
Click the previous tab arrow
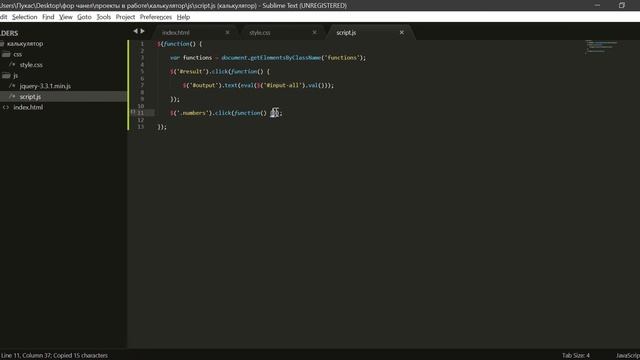[135, 31]
